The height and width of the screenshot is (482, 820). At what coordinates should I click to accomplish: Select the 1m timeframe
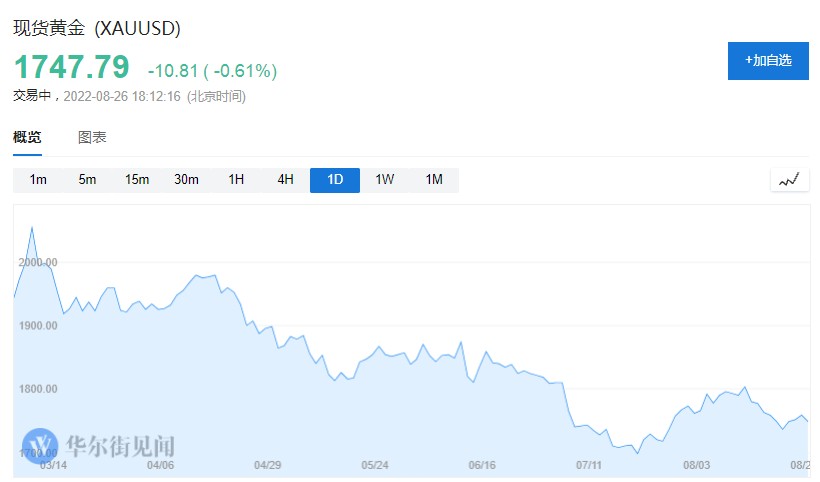38,180
